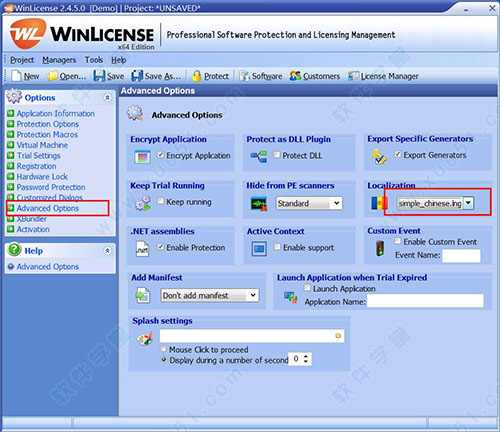
Task: Toggle the Export Generators checkbox
Action: point(398,154)
